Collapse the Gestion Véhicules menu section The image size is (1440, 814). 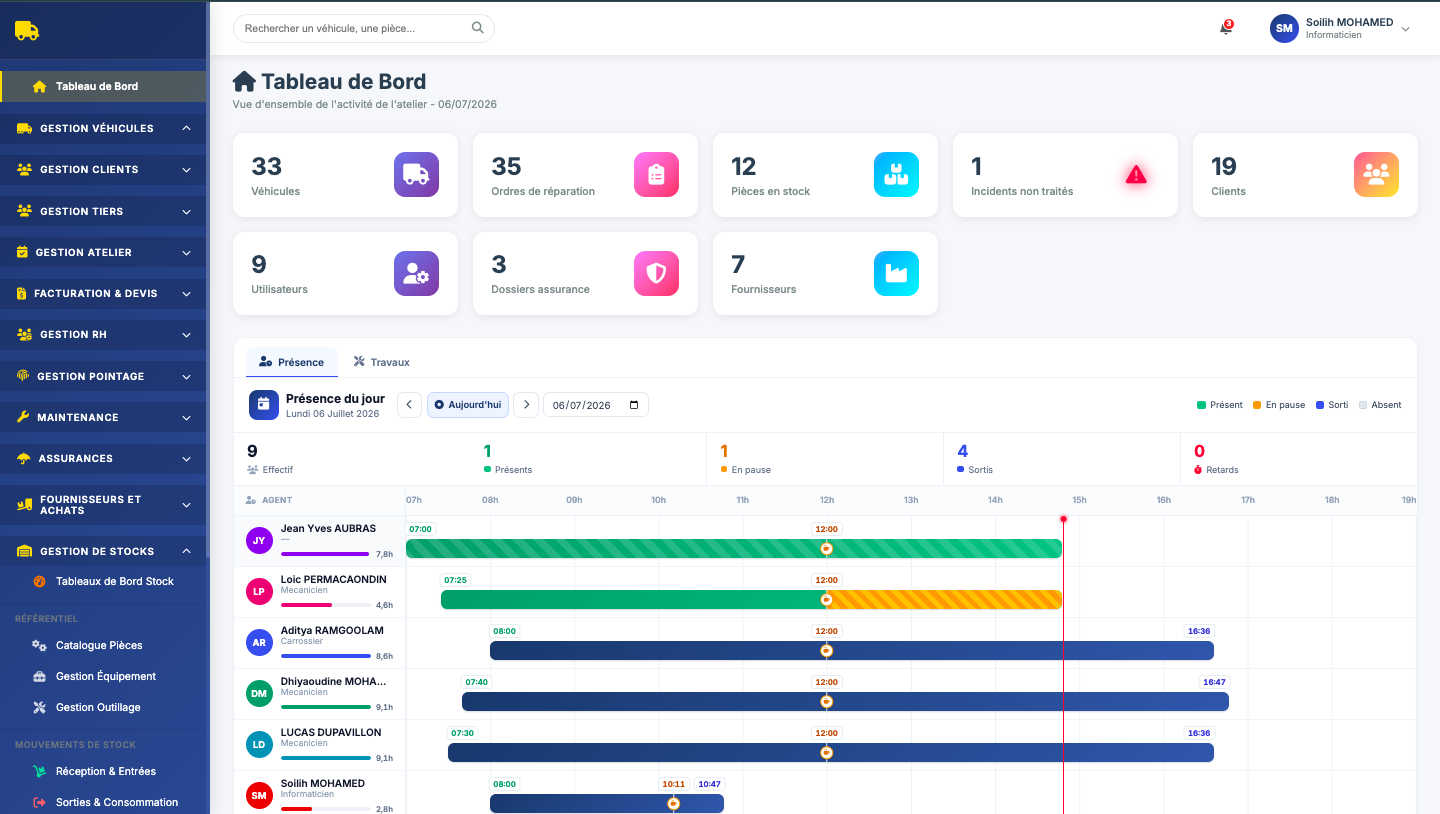[x=103, y=128]
